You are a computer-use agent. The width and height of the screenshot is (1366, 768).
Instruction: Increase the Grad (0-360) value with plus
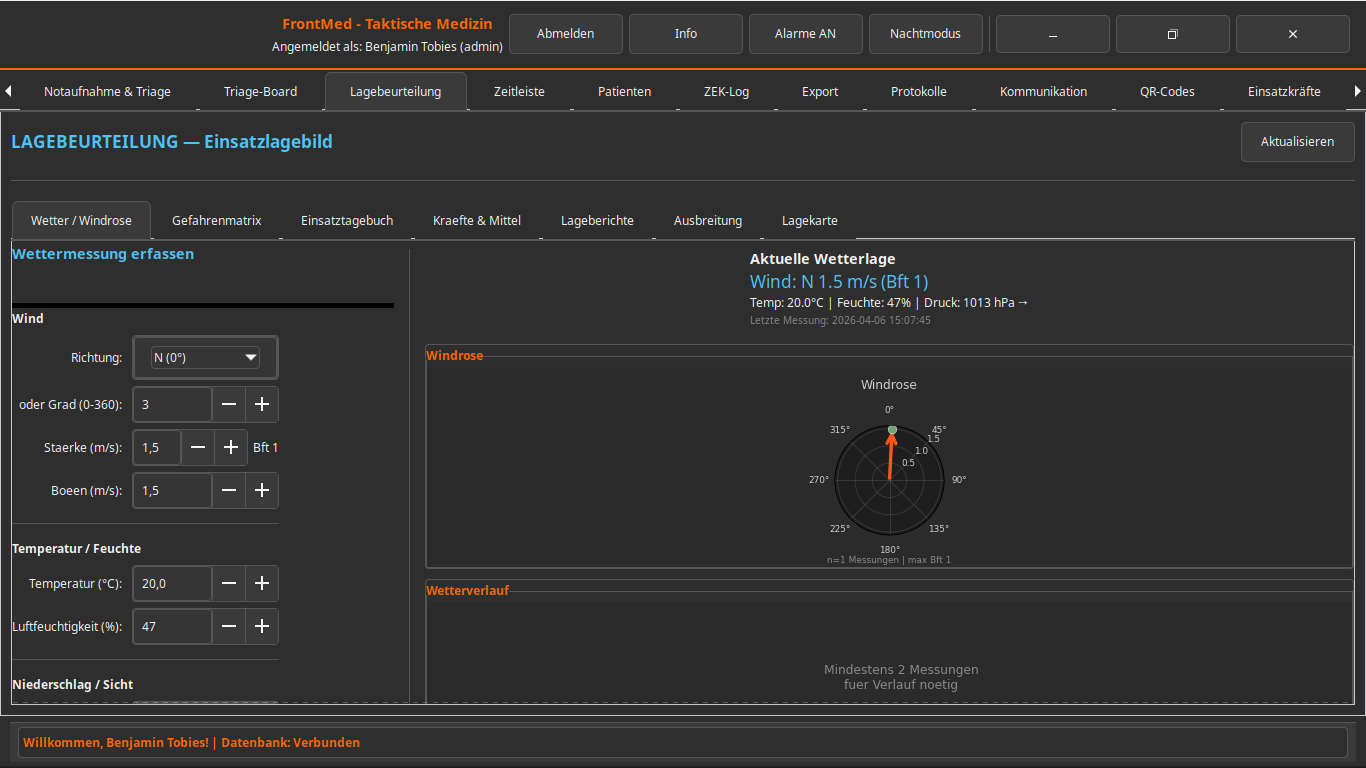tap(262, 405)
